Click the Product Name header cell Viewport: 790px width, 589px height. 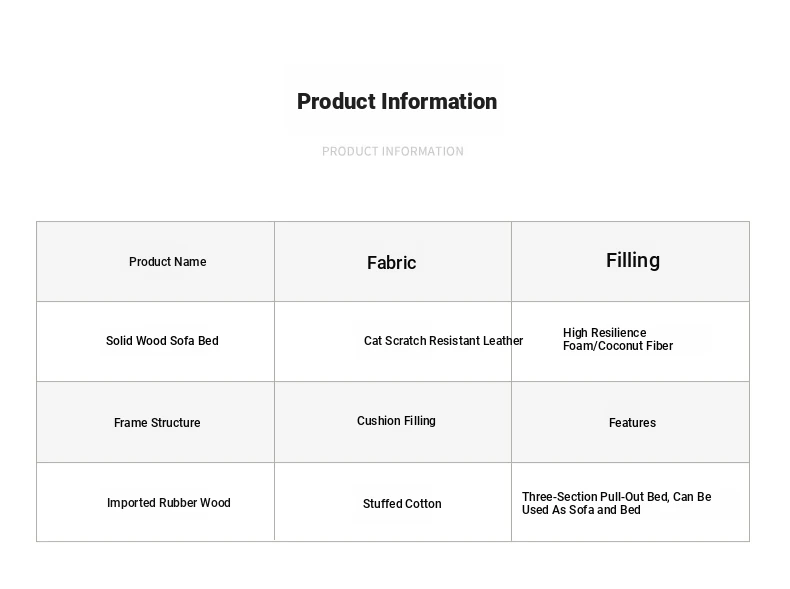tap(156, 261)
